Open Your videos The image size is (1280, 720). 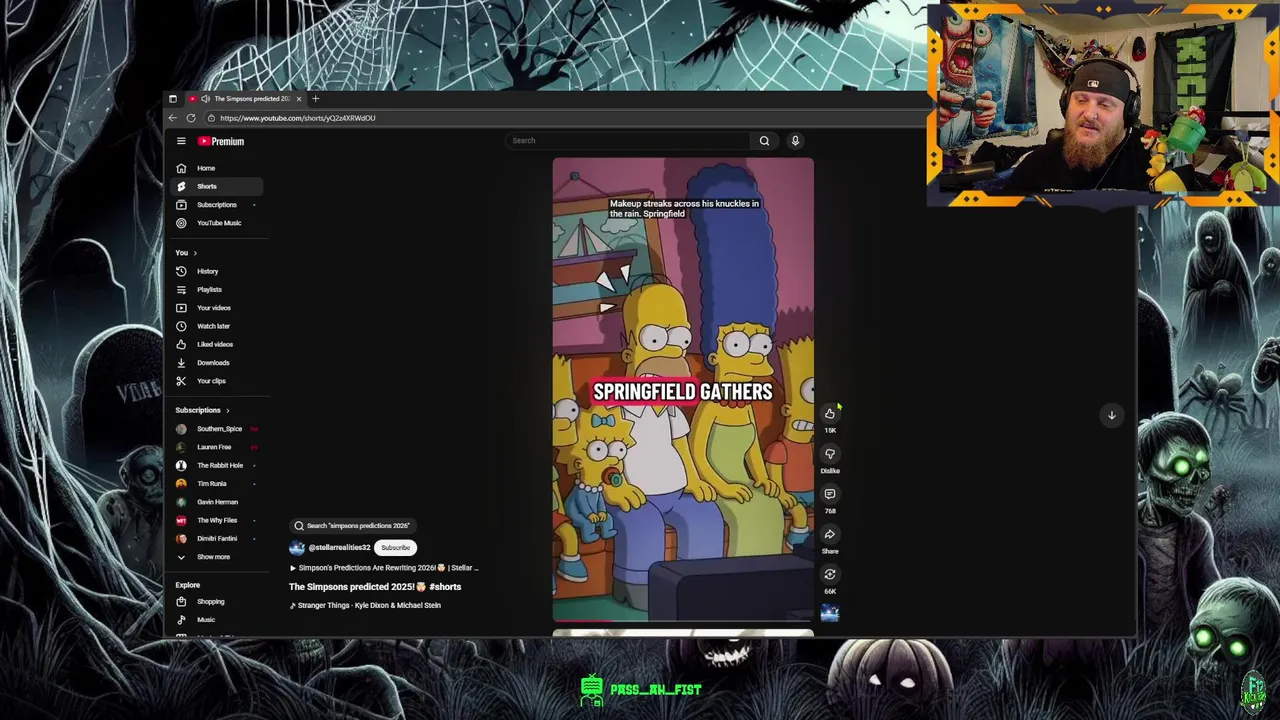215,308
